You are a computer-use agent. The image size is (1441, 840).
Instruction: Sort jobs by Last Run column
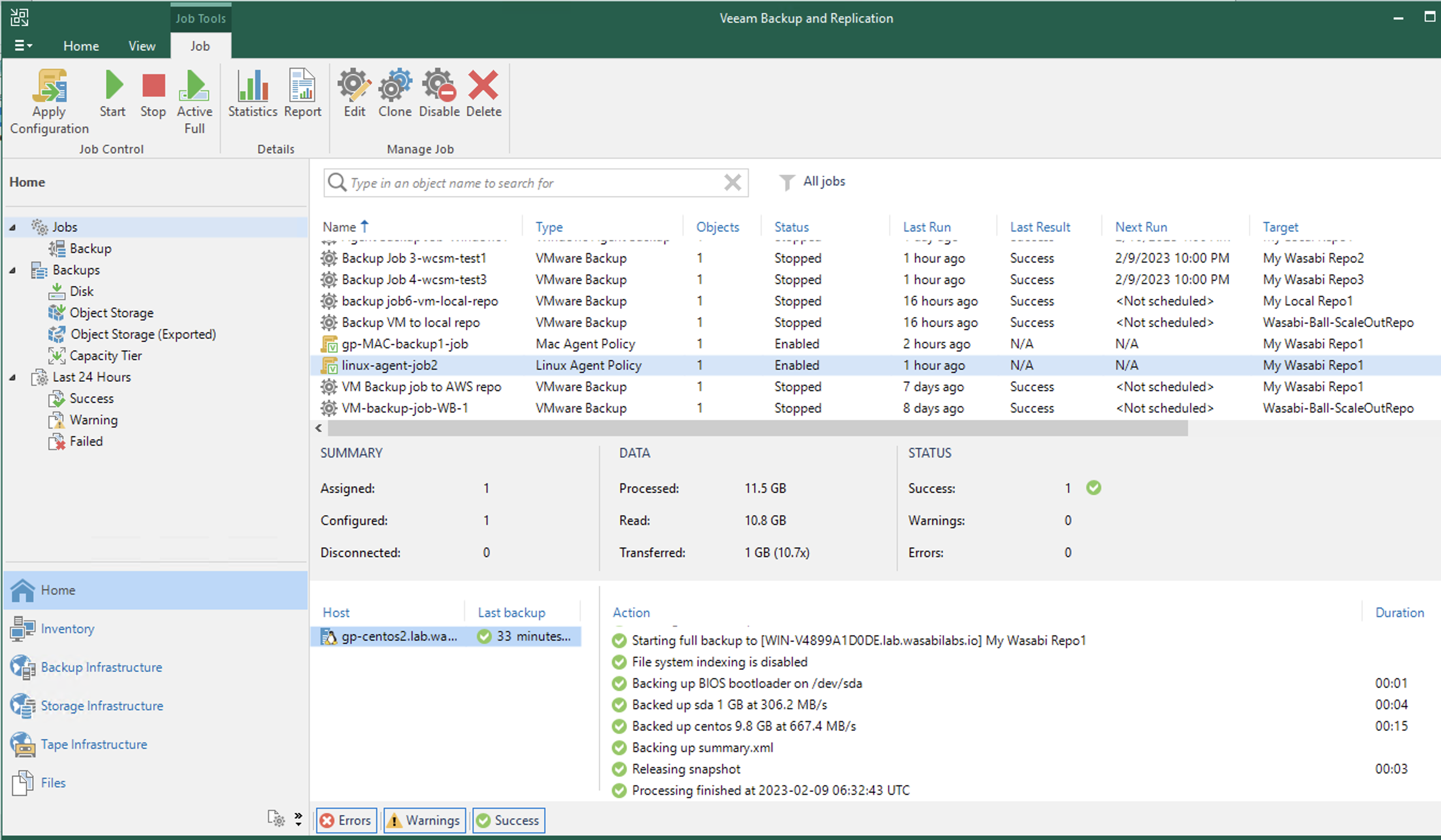(x=926, y=227)
